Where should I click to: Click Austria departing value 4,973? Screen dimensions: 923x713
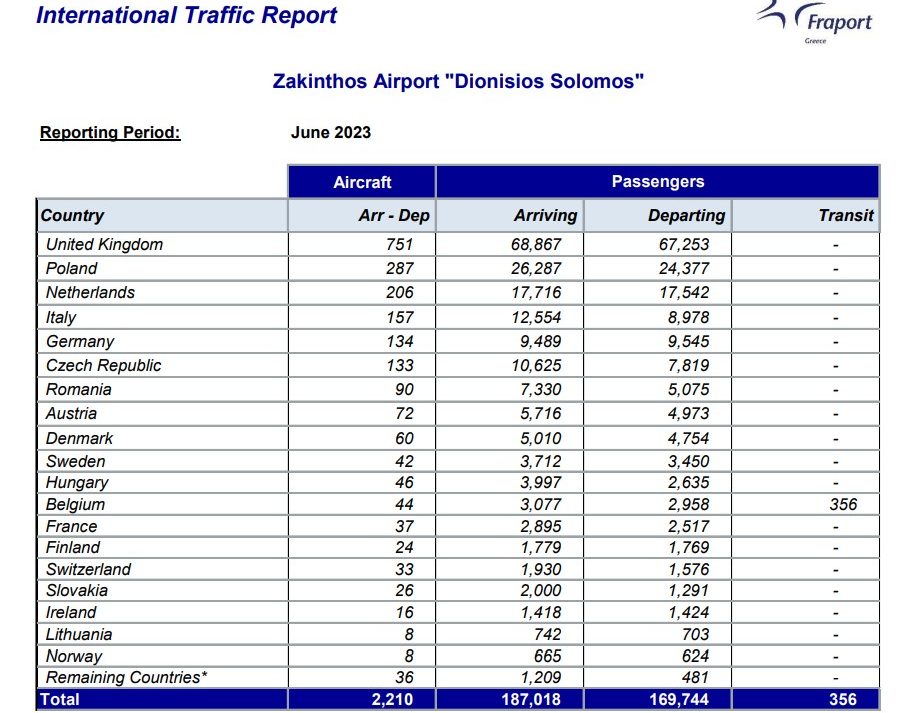click(689, 414)
